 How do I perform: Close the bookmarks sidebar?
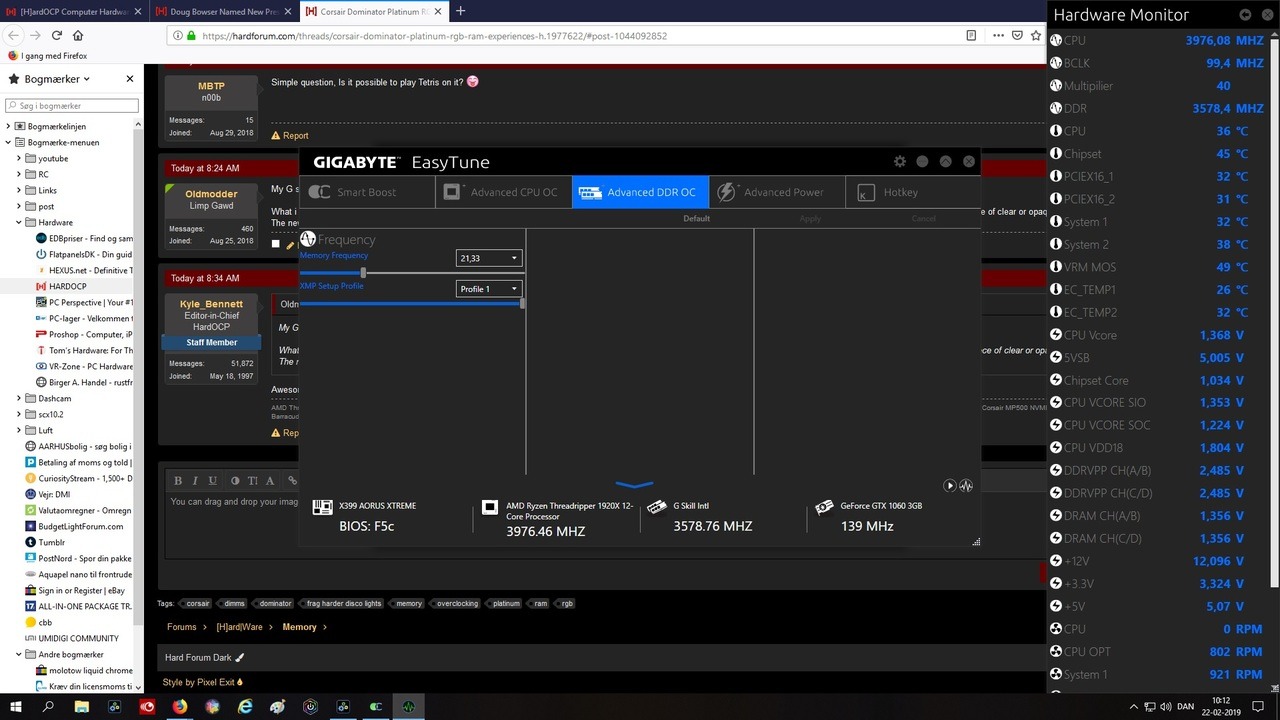tap(129, 79)
